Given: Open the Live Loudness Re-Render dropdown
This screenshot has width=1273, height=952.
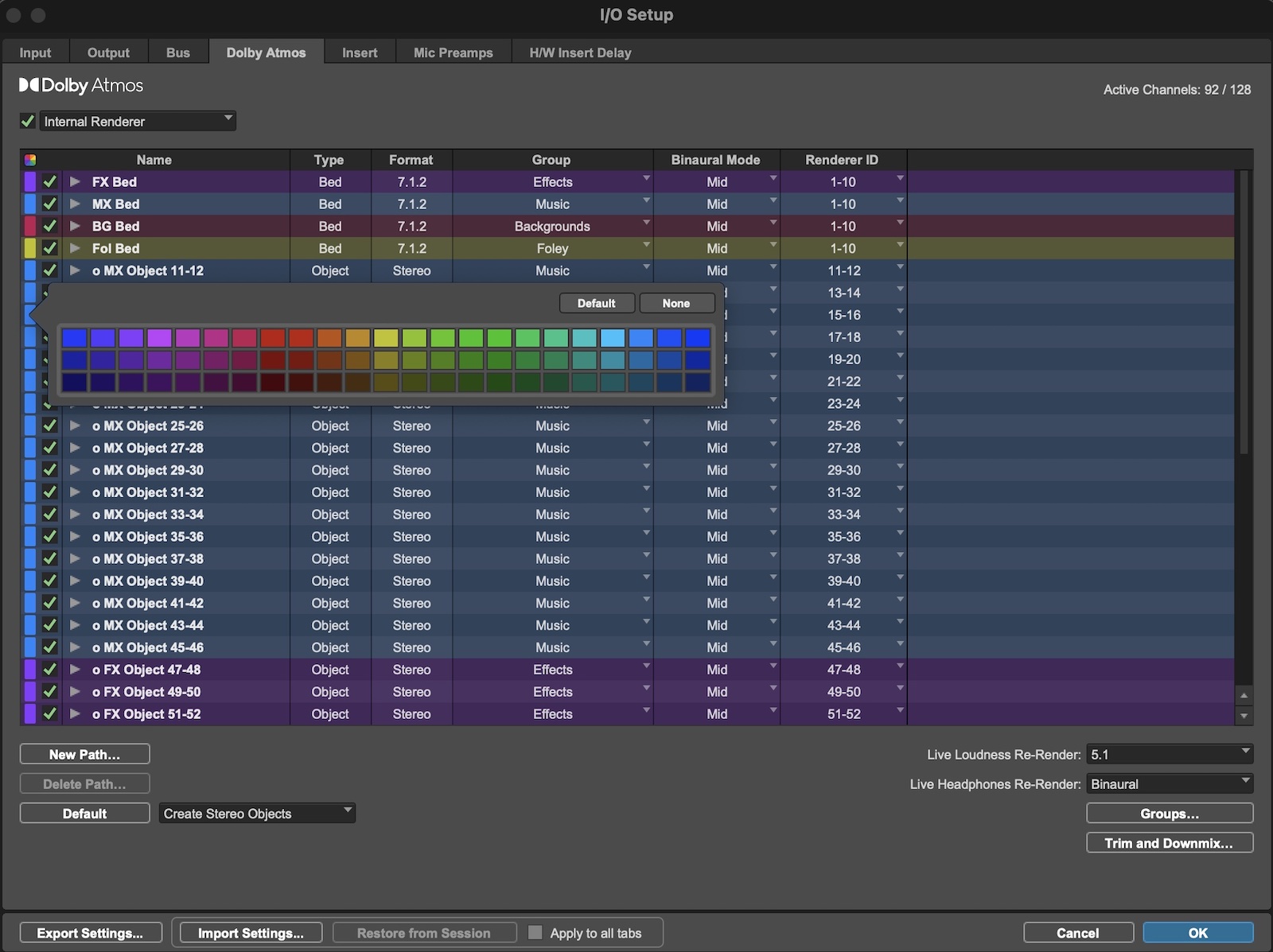Looking at the screenshot, I should tap(1246, 753).
